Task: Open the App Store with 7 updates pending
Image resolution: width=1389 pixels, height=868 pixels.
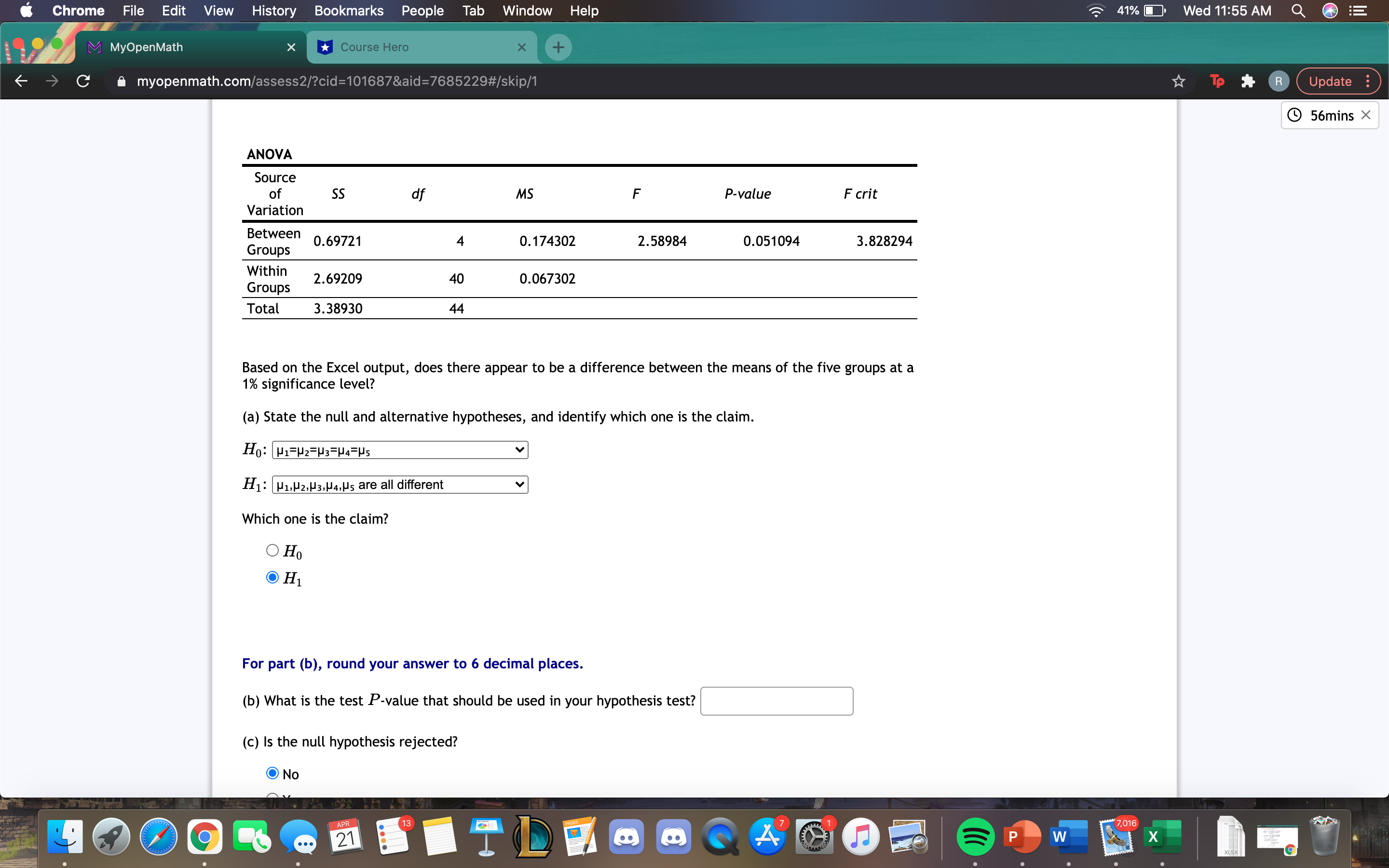Action: coord(767,837)
